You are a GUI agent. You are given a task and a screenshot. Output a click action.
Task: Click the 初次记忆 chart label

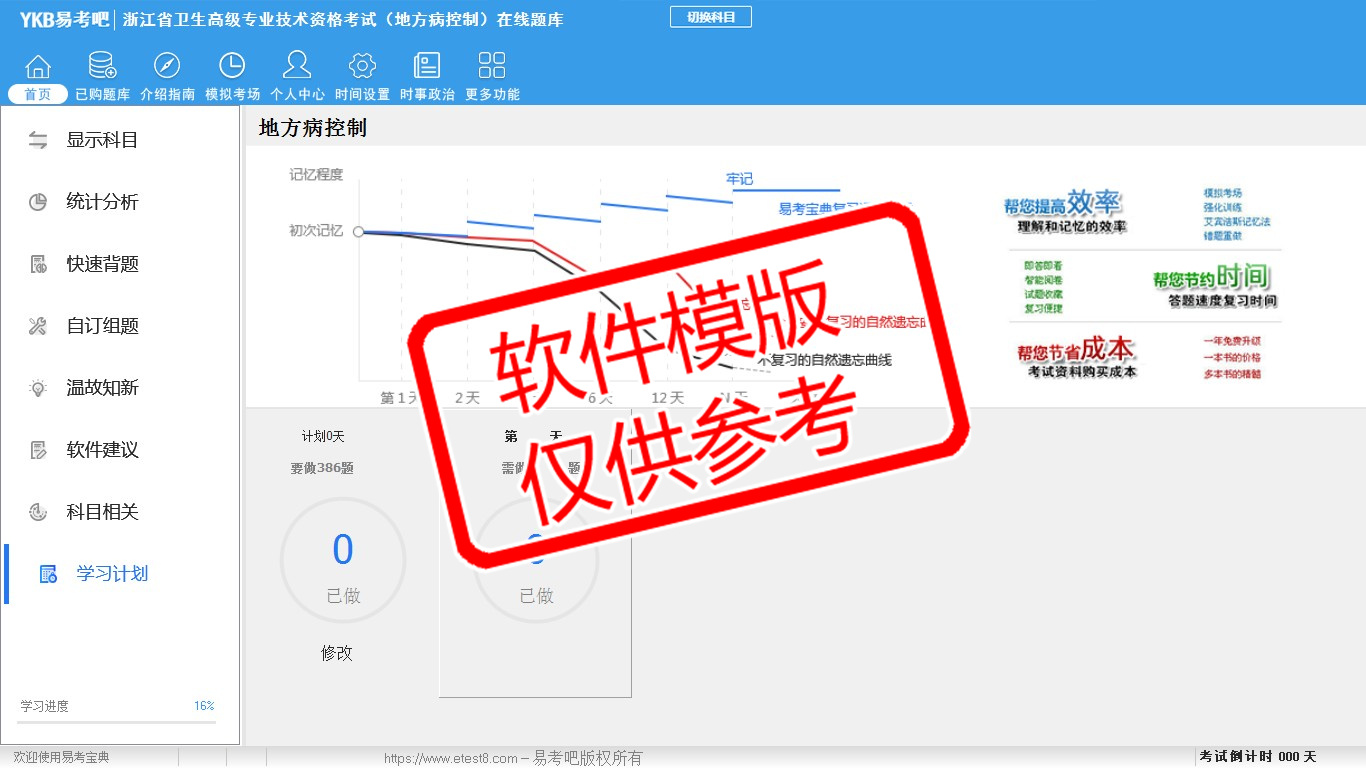(x=316, y=230)
